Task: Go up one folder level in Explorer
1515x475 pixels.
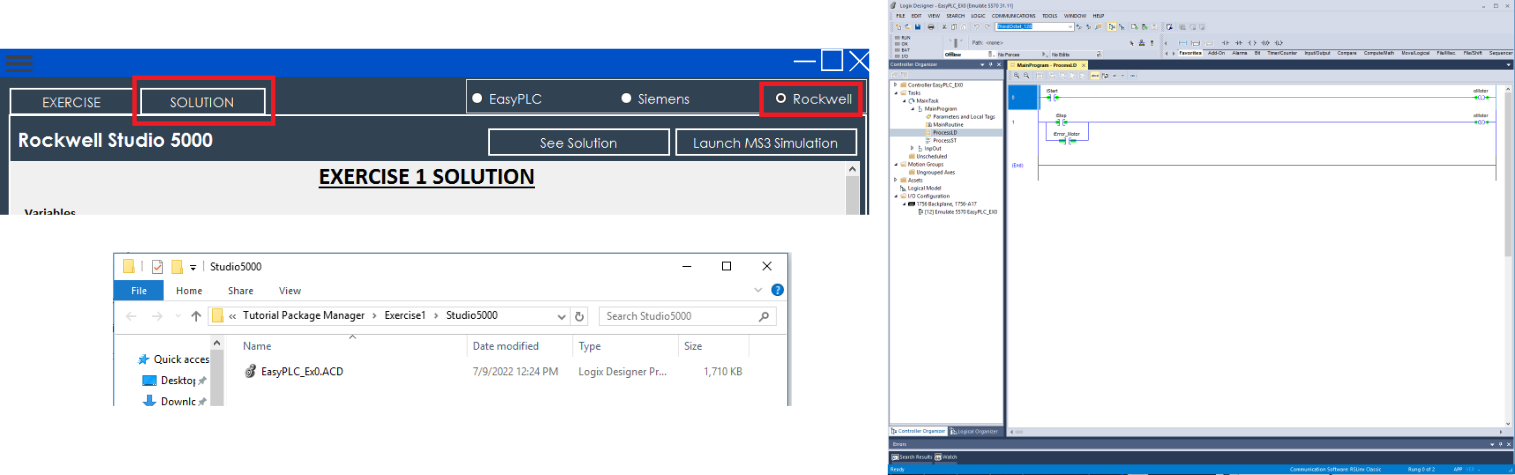Action: (x=196, y=316)
